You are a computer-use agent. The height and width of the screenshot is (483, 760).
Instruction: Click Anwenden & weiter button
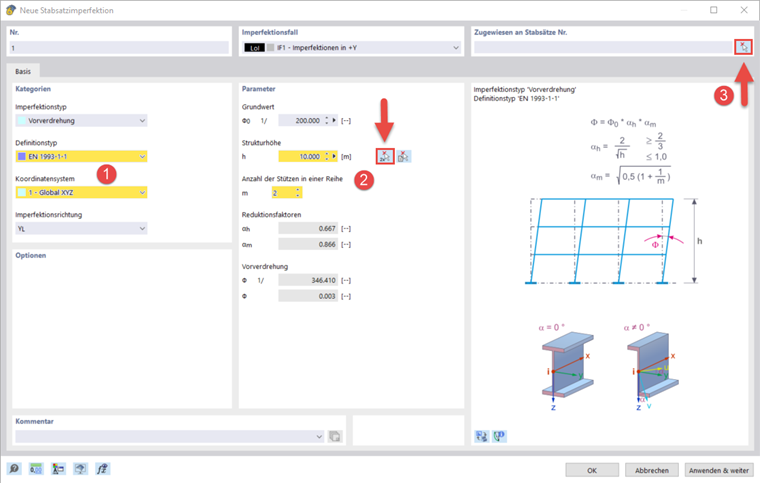tap(718, 470)
